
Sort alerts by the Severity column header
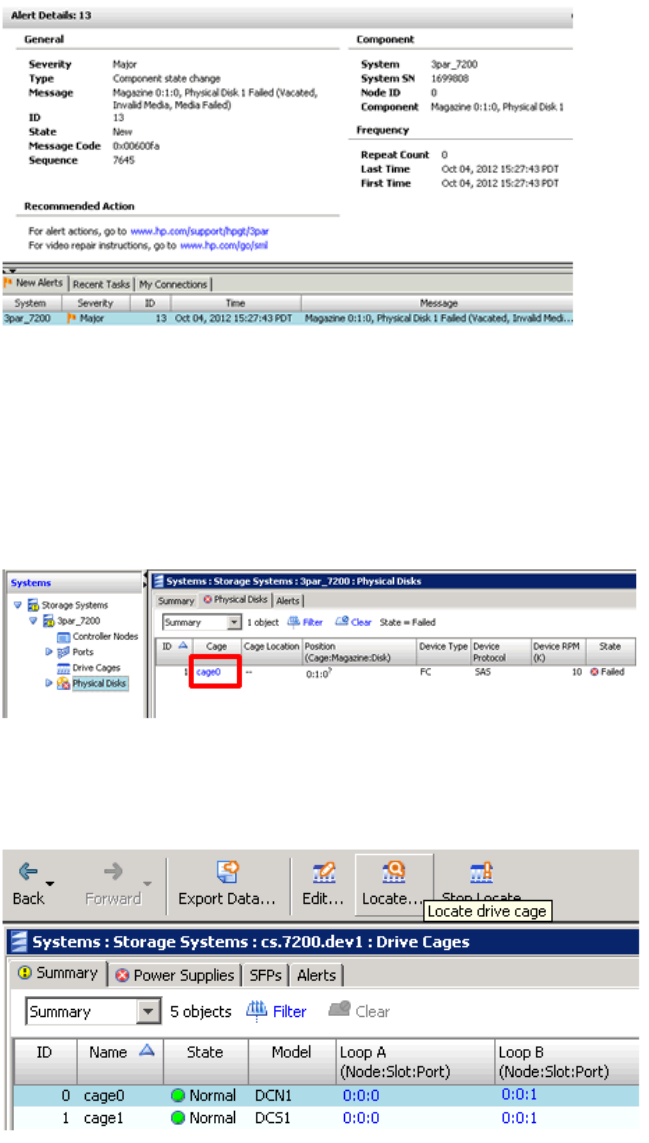(x=95, y=303)
